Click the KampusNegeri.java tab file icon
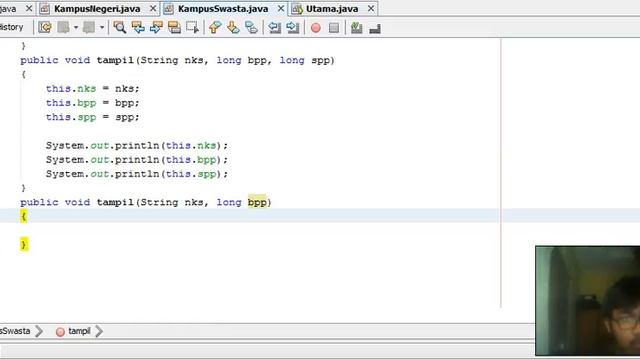The width and height of the screenshot is (640, 360). (45, 9)
